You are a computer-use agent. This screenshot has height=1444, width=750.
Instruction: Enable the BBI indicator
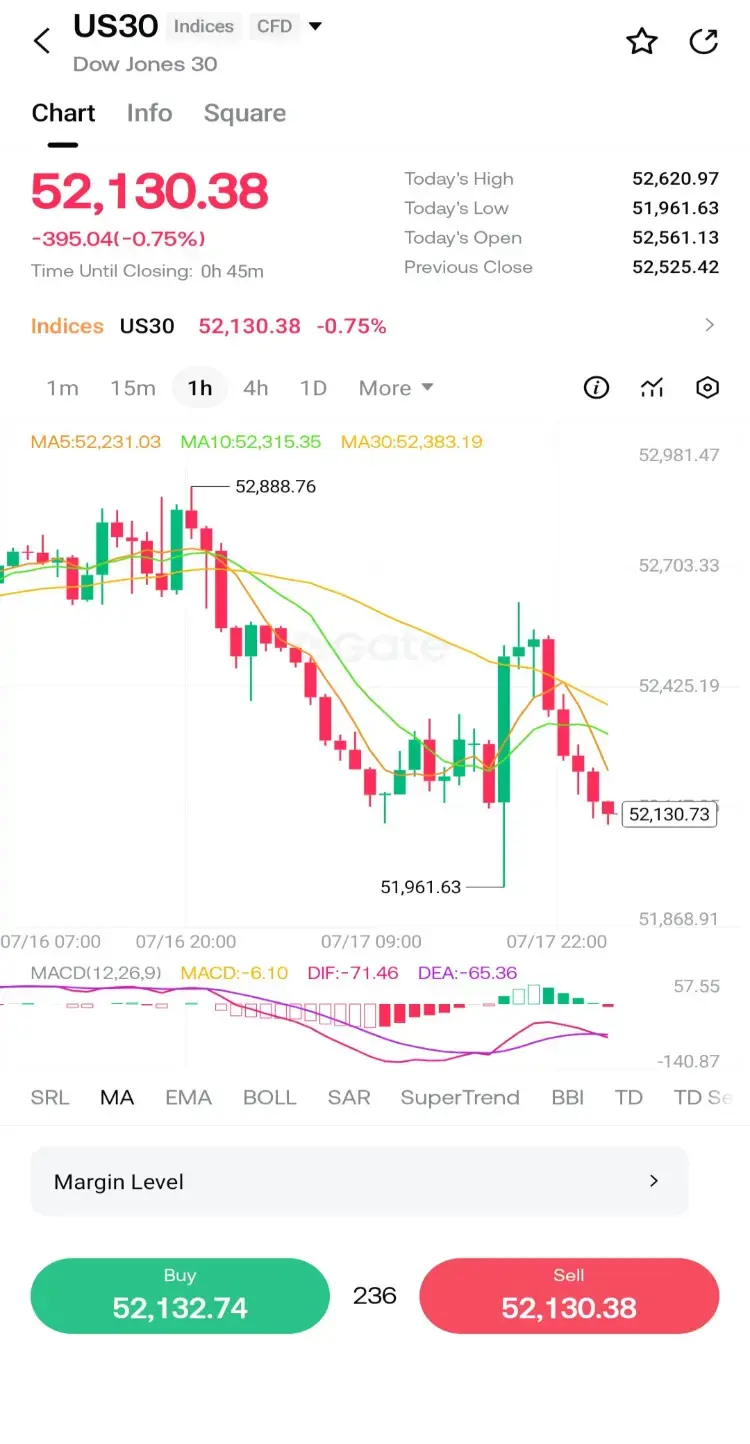pos(568,1097)
